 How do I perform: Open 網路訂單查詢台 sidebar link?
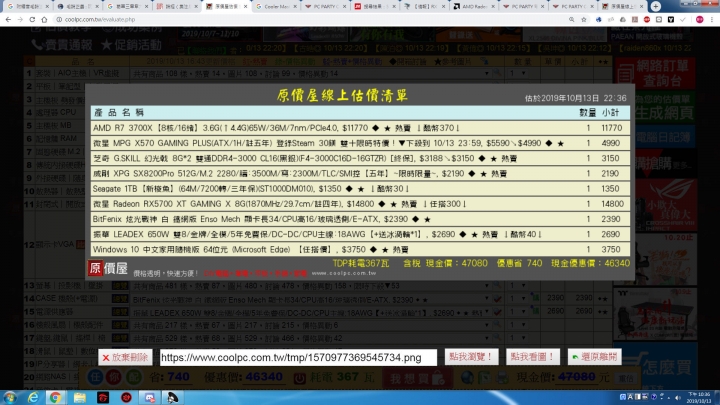coord(655,73)
